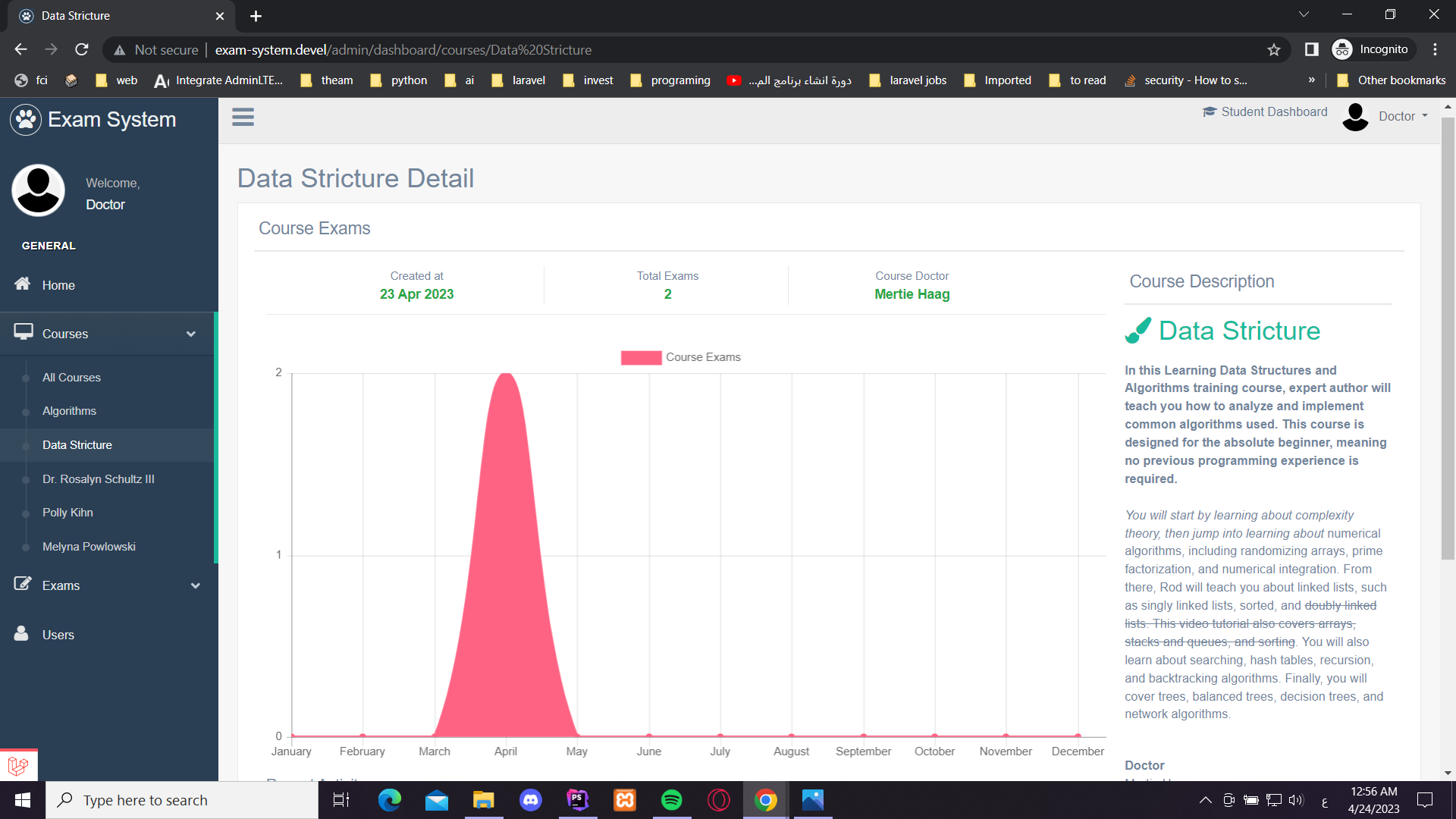Select Data Stricture sidebar item
Viewport: 1456px width, 819px height.
77,444
